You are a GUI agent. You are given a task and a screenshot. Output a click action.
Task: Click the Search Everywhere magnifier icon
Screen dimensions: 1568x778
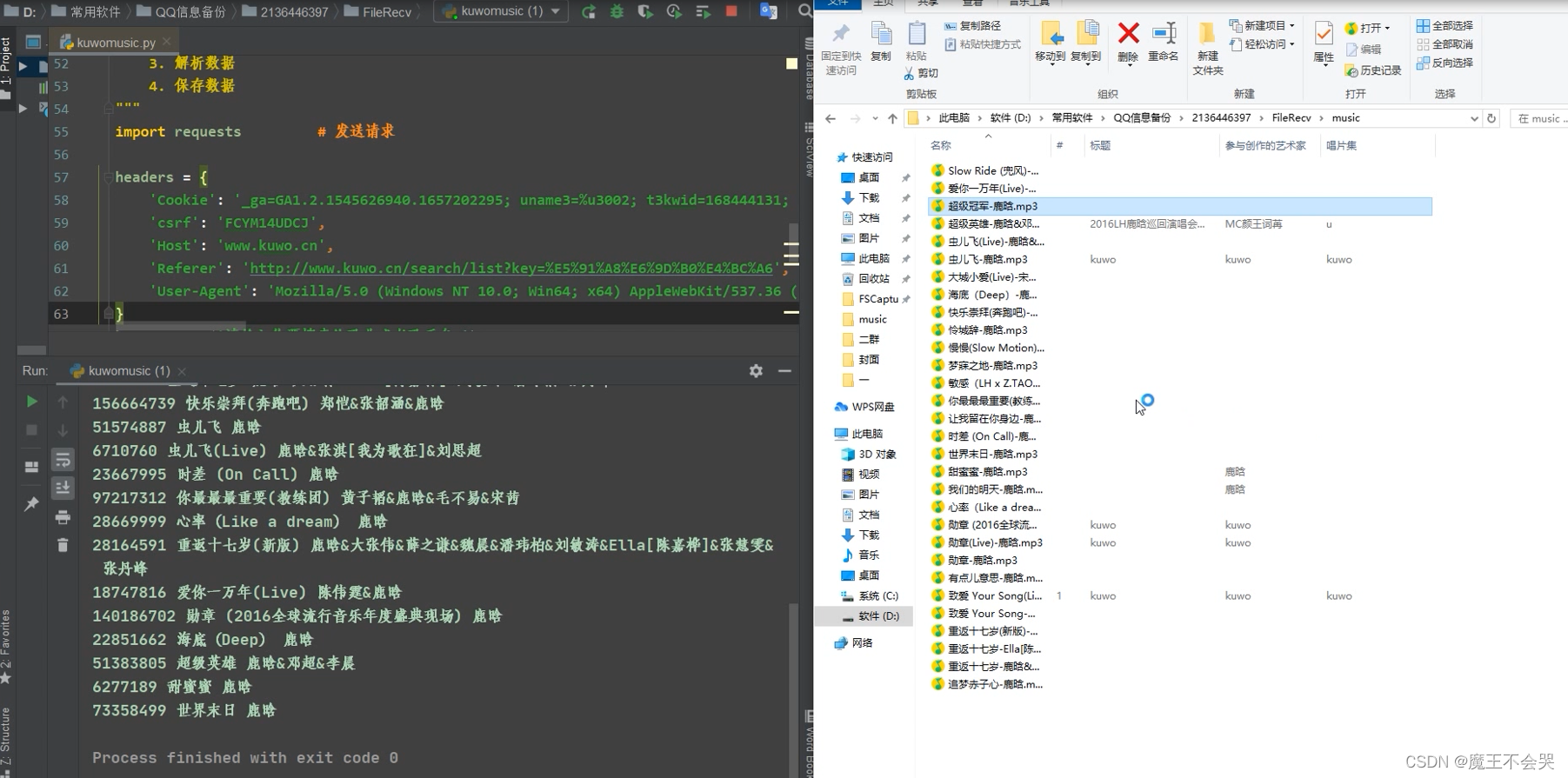(804, 11)
